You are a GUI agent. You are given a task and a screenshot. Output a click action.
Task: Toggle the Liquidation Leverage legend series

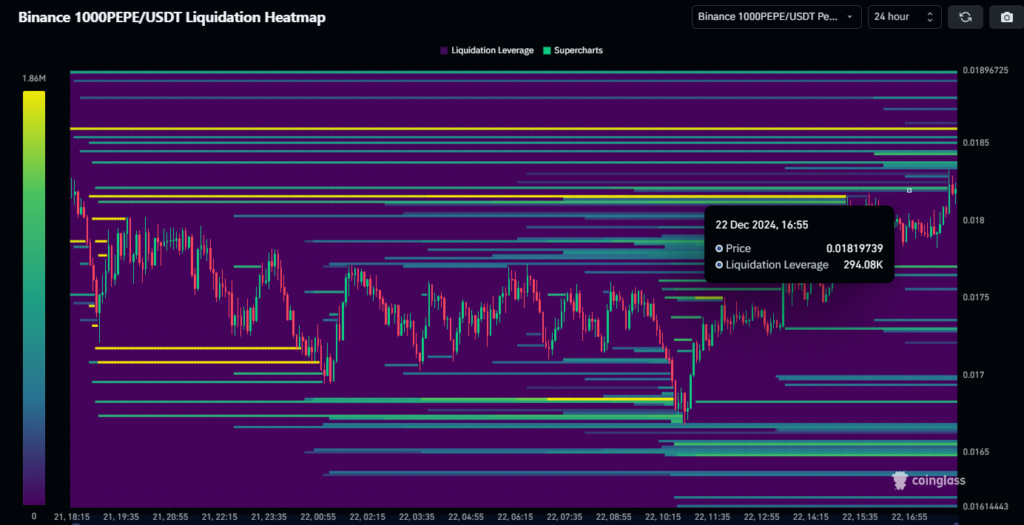(487, 50)
